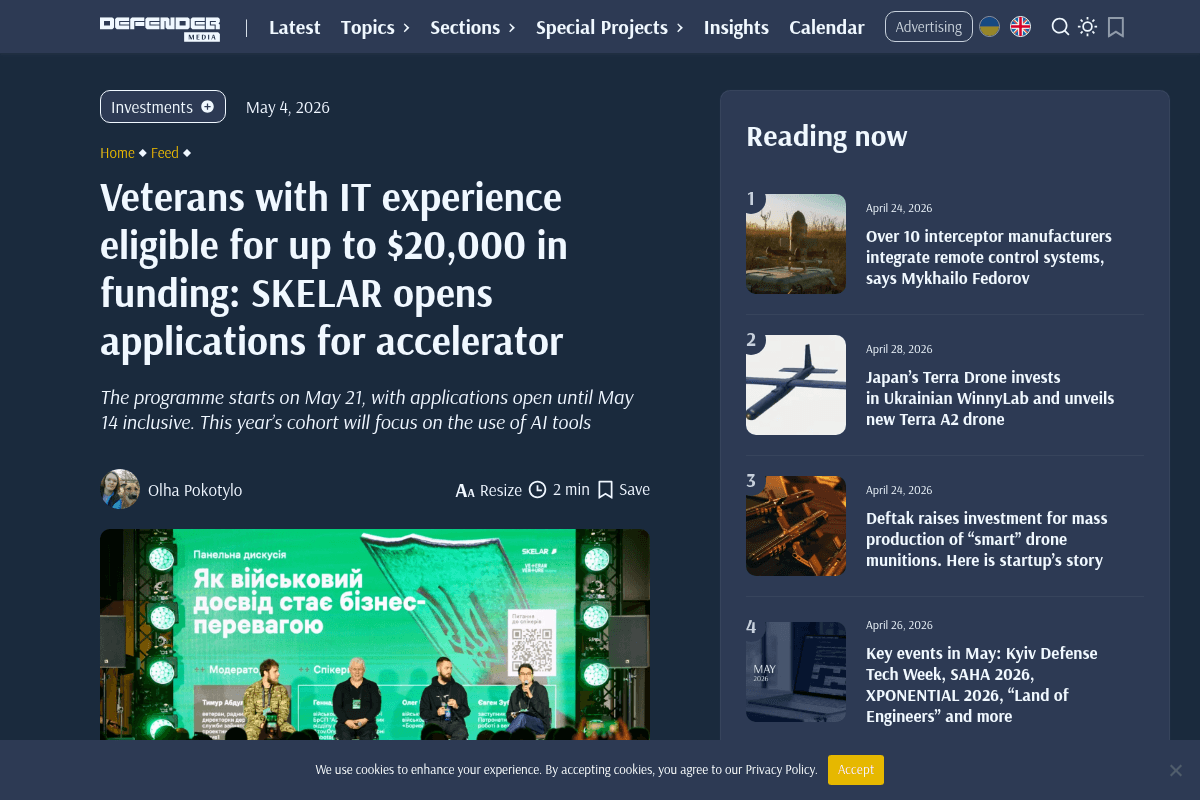
Task: Open Olha Pokotylo author avatar
Action: (x=120, y=489)
